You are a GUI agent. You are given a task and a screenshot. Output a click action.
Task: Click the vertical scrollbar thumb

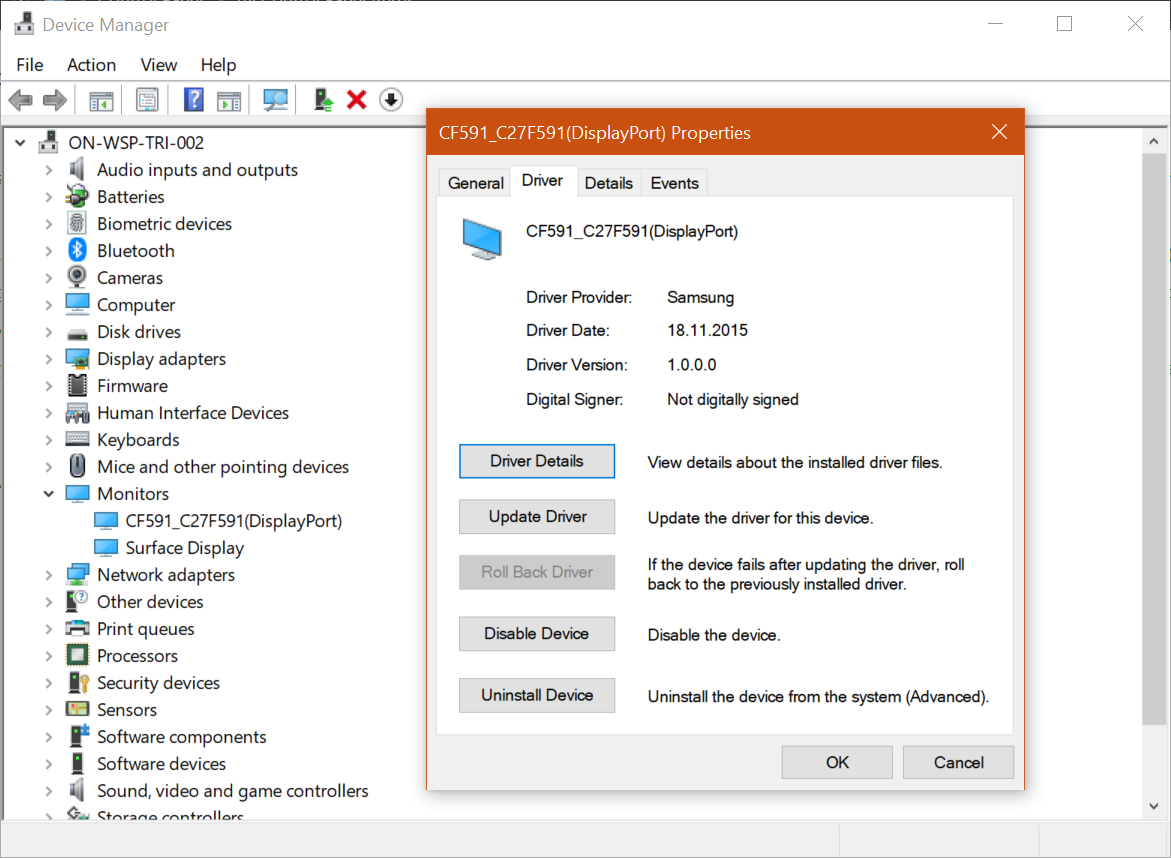(x=1154, y=438)
